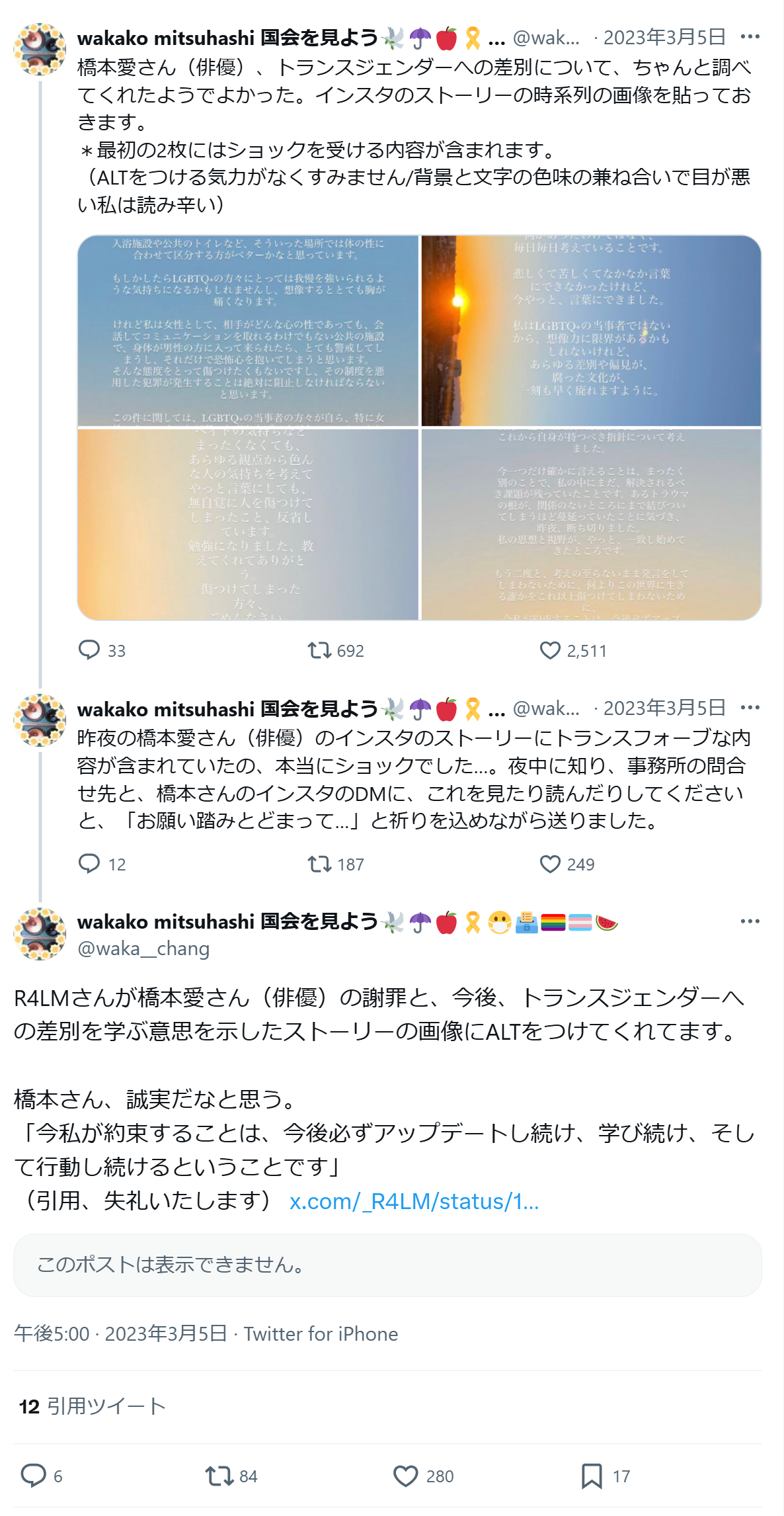Click the unavailable quoted post box

pos(387,1265)
